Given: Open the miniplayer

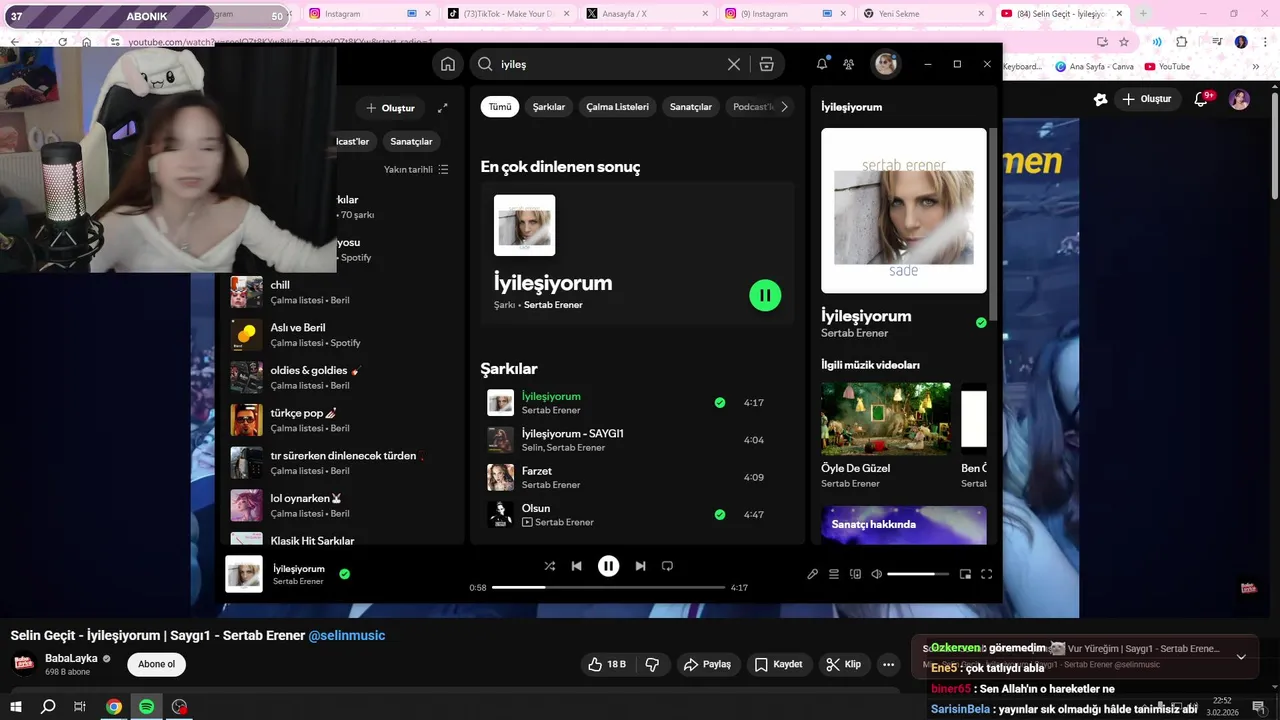Looking at the screenshot, I should pyautogui.click(x=965, y=574).
